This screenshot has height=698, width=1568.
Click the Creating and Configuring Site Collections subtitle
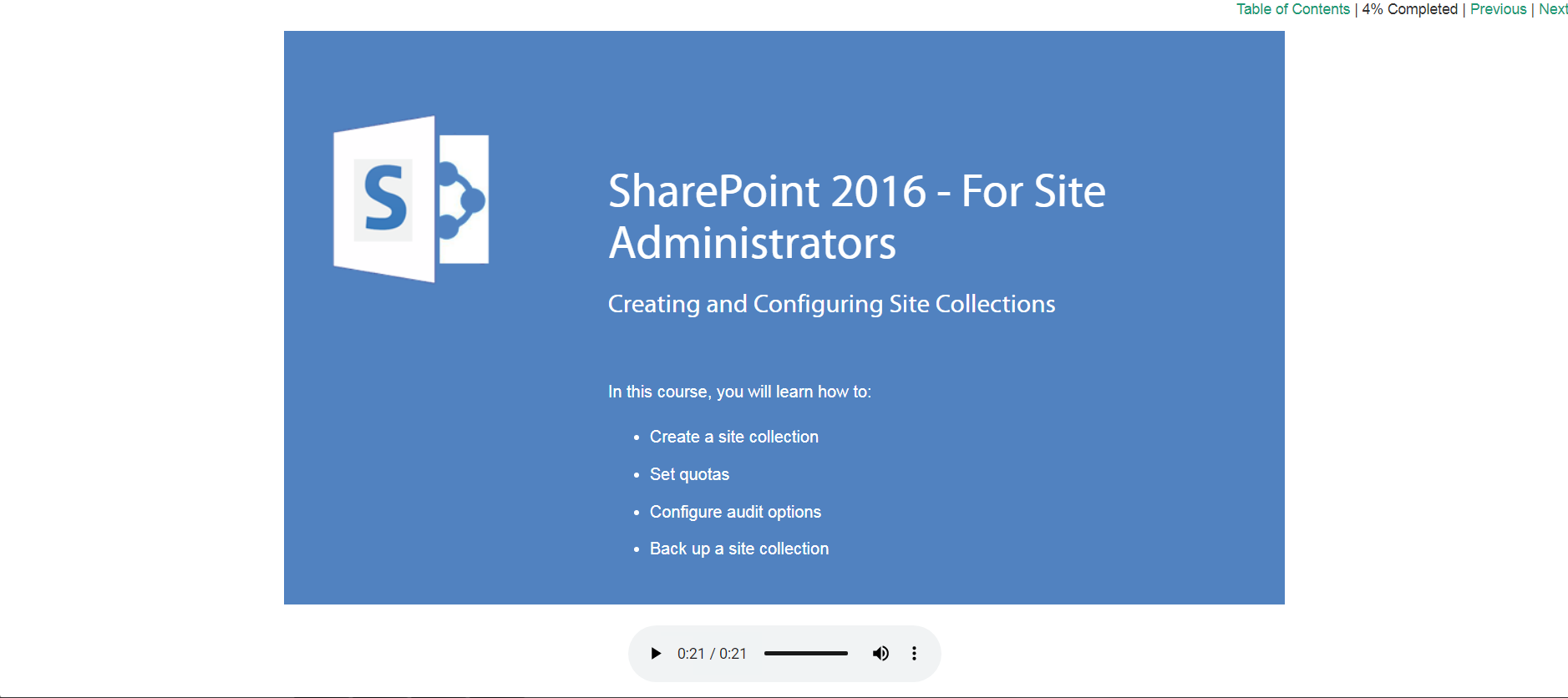[x=831, y=304]
